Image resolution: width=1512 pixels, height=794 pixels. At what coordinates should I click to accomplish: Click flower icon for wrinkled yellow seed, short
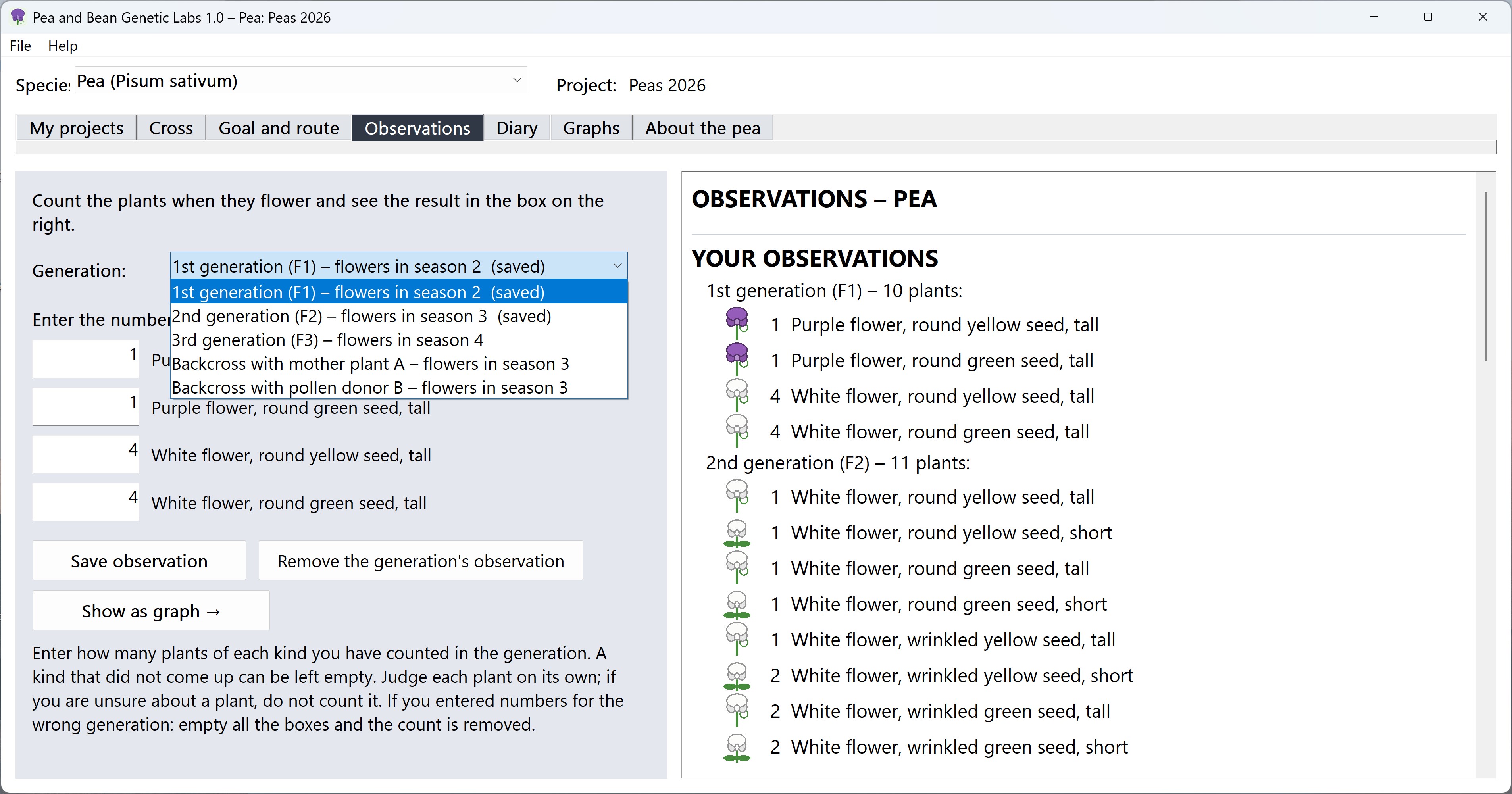737,676
